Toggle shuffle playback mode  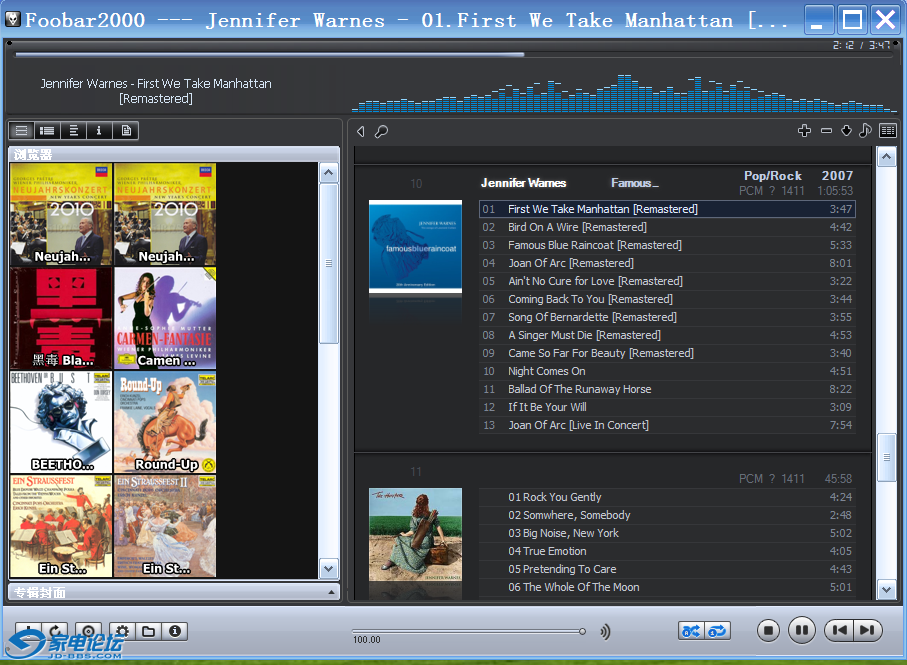691,631
